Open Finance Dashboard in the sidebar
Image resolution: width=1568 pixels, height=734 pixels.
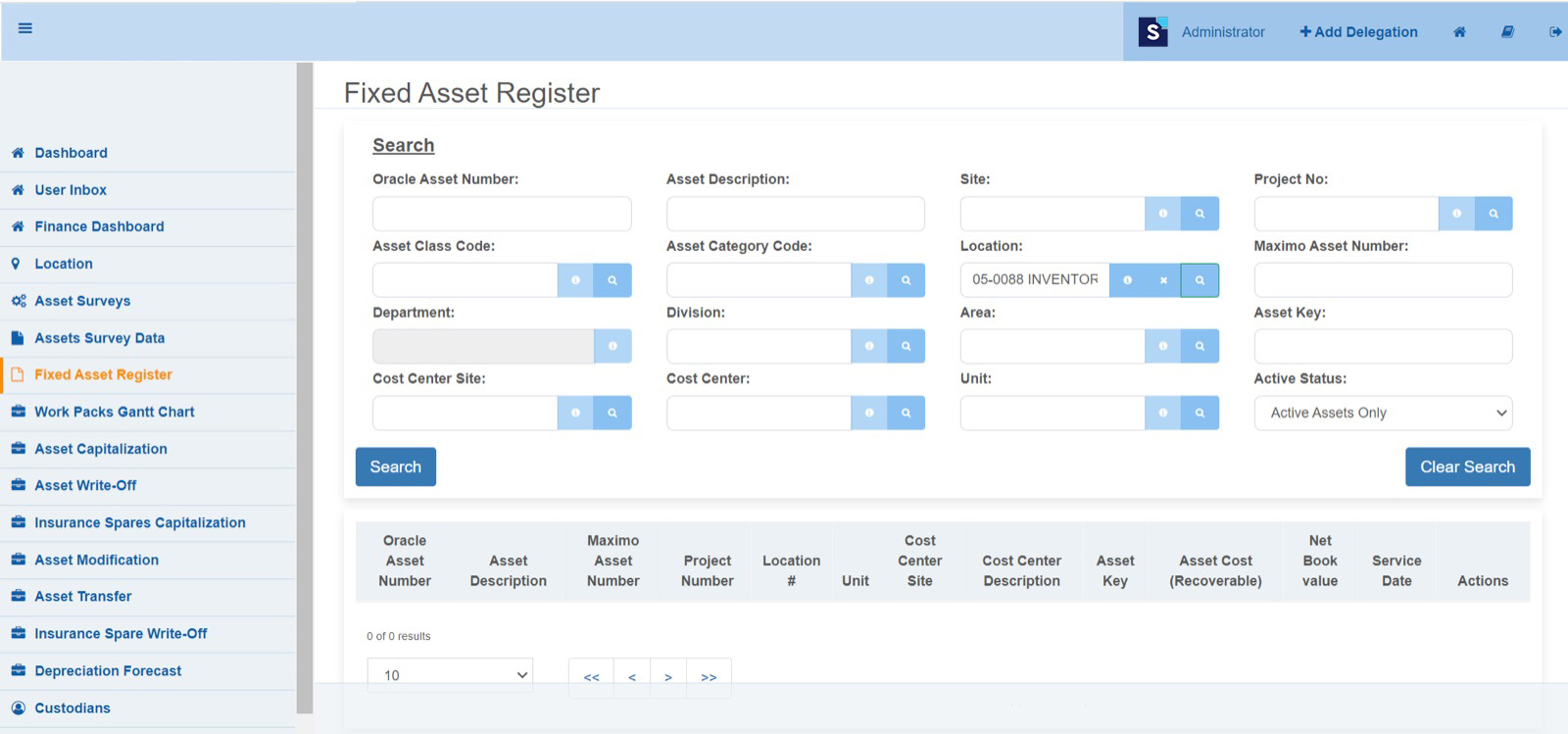coord(147,226)
